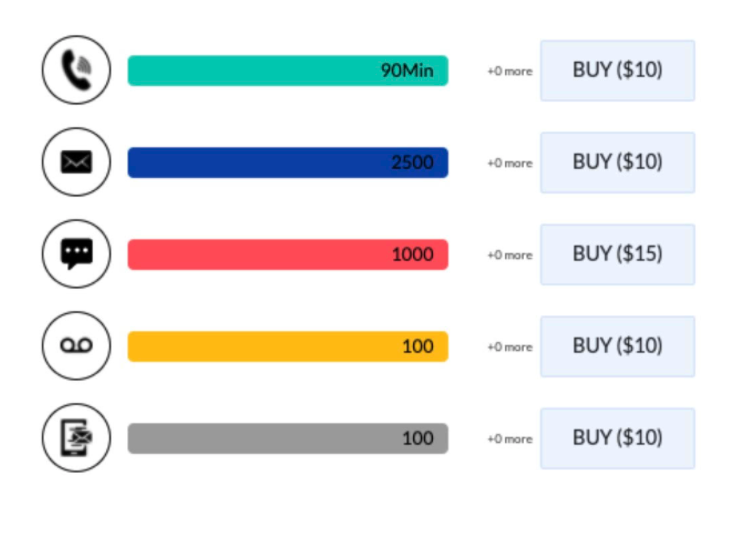Click the blue 2500 usage bar
The height and width of the screenshot is (560, 749).
tap(288, 162)
